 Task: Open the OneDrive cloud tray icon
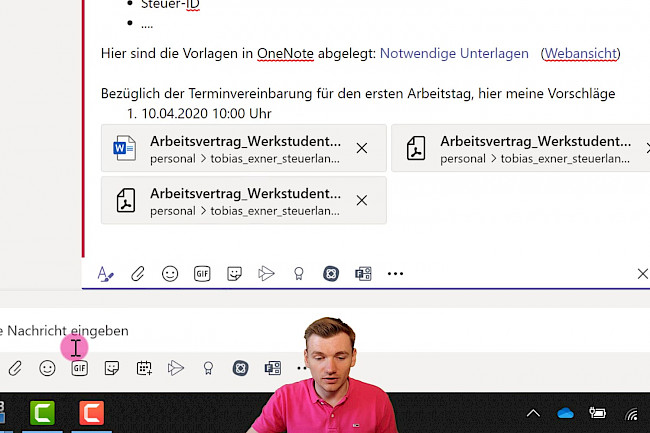click(565, 413)
